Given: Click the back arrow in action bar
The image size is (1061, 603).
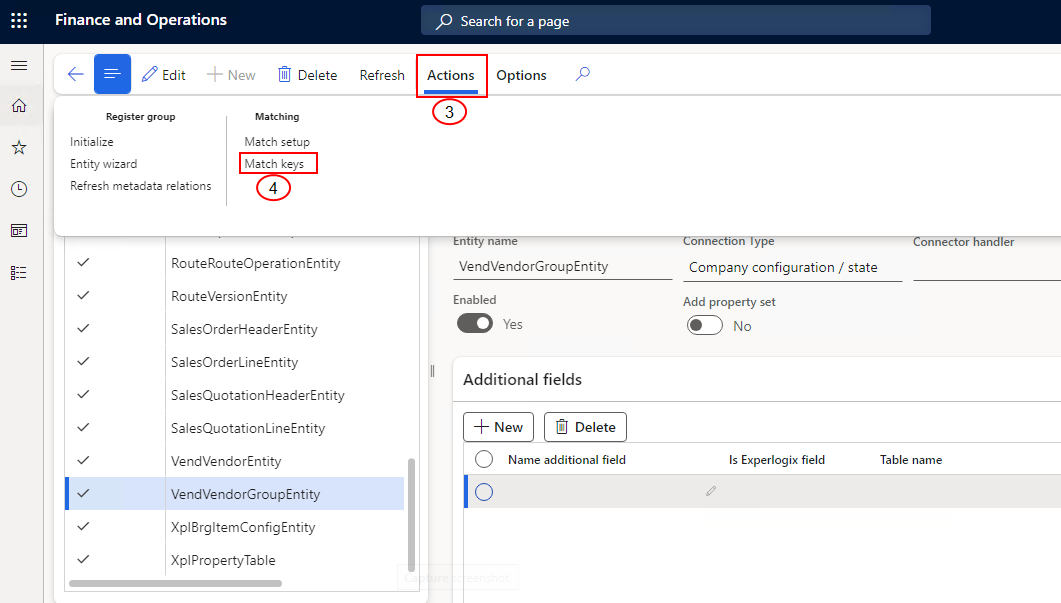Looking at the screenshot, I should tap(76, 74).
